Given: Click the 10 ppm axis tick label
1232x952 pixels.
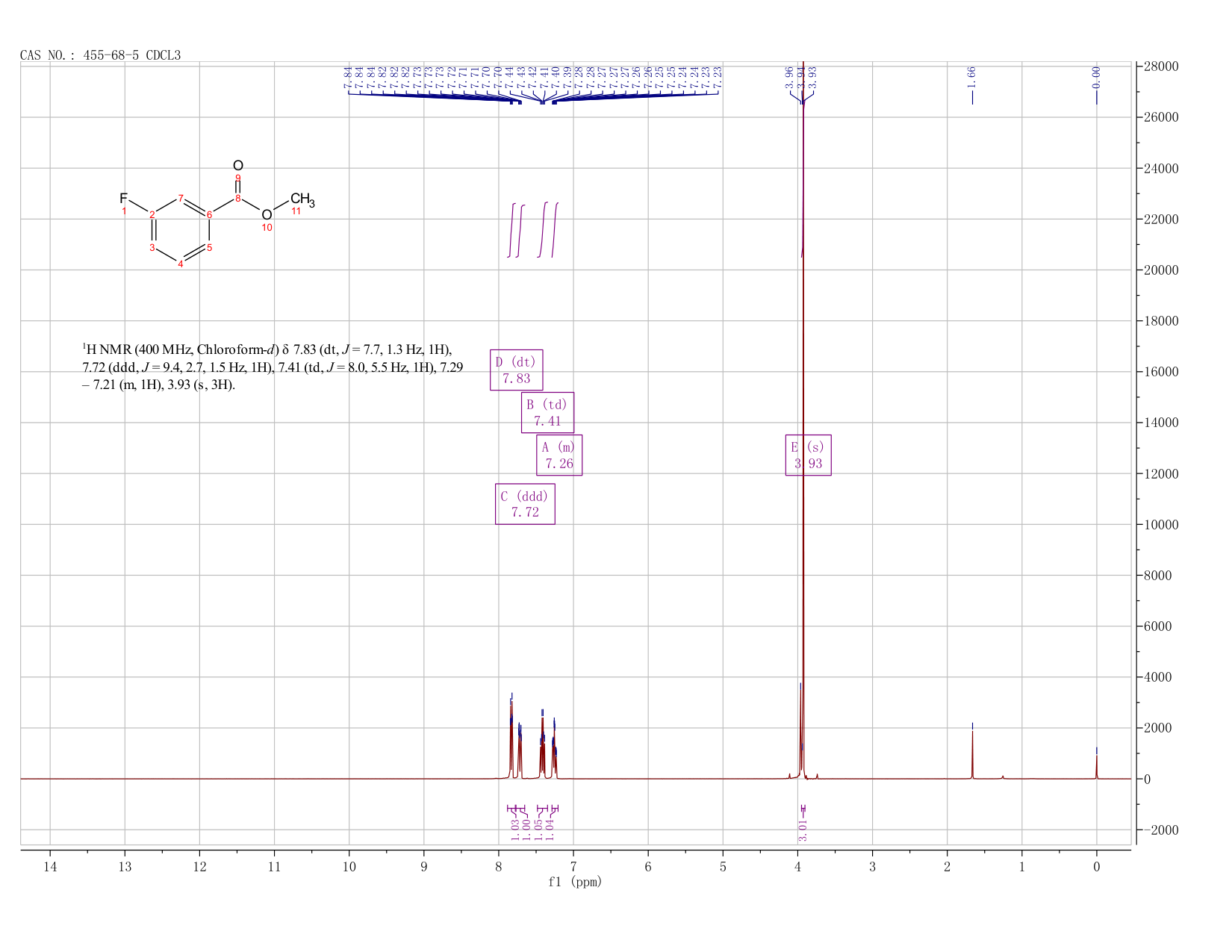Looking at the screenshot, I should coord(349,866).
